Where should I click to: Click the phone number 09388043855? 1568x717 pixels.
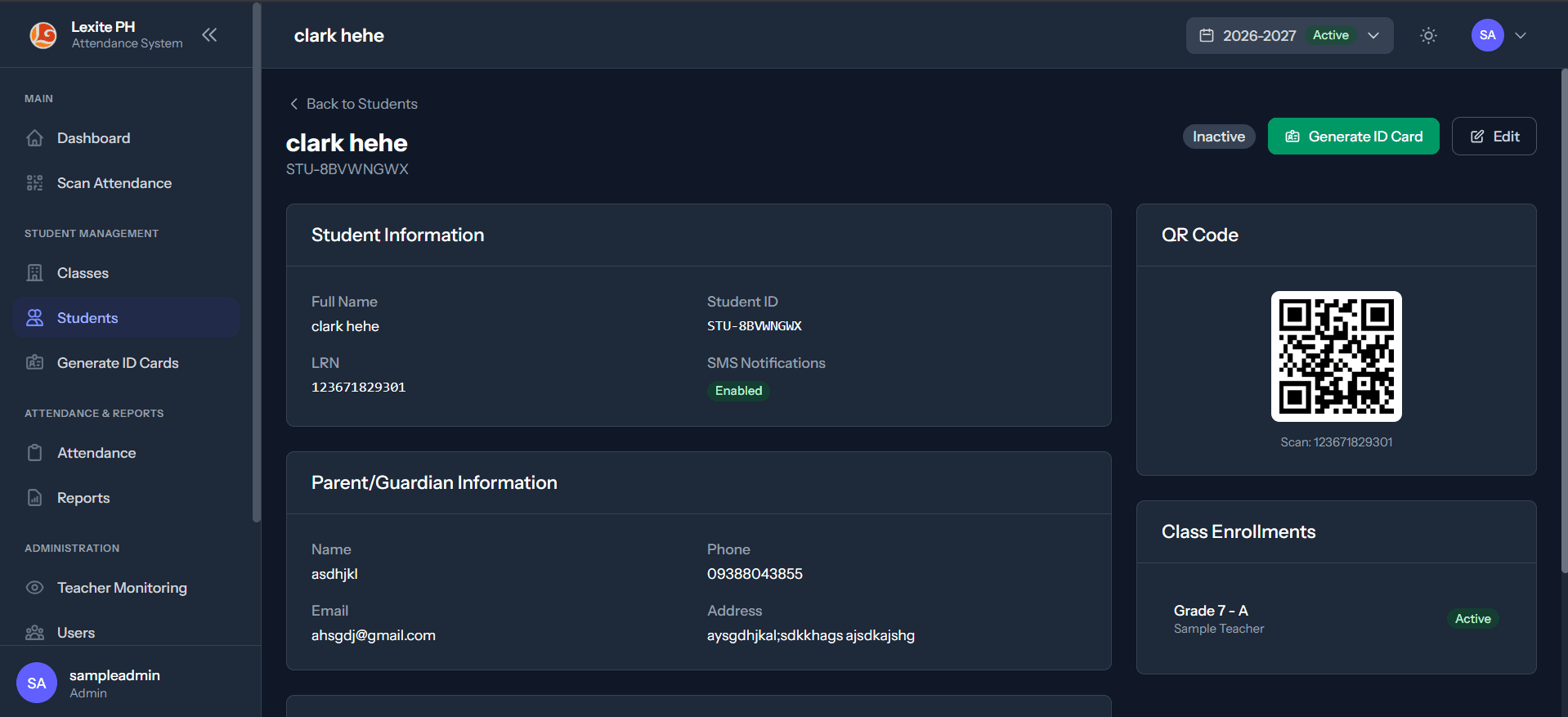pos(755,574)
